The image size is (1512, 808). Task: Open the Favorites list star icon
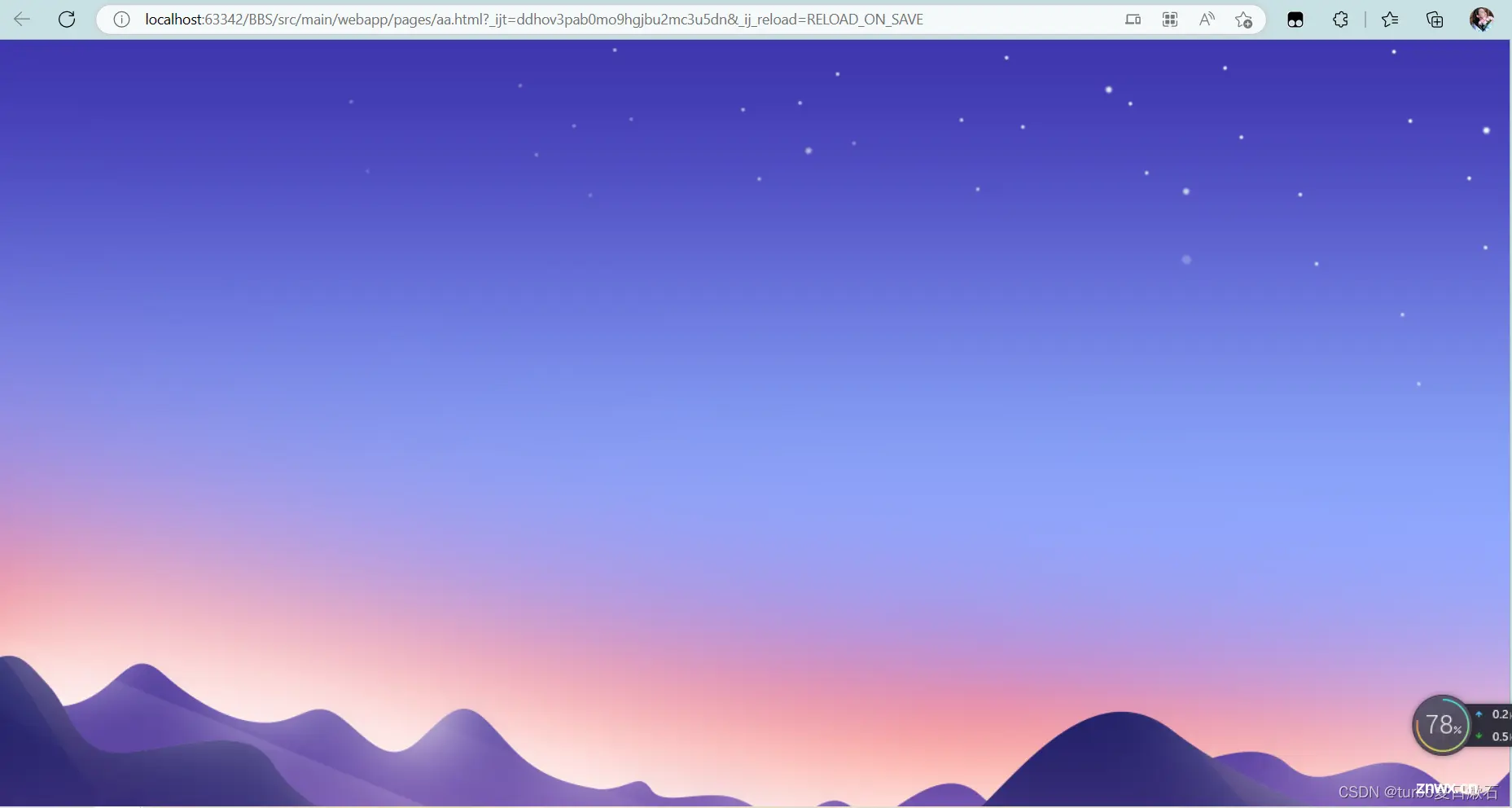click(x=1390, y=20)
